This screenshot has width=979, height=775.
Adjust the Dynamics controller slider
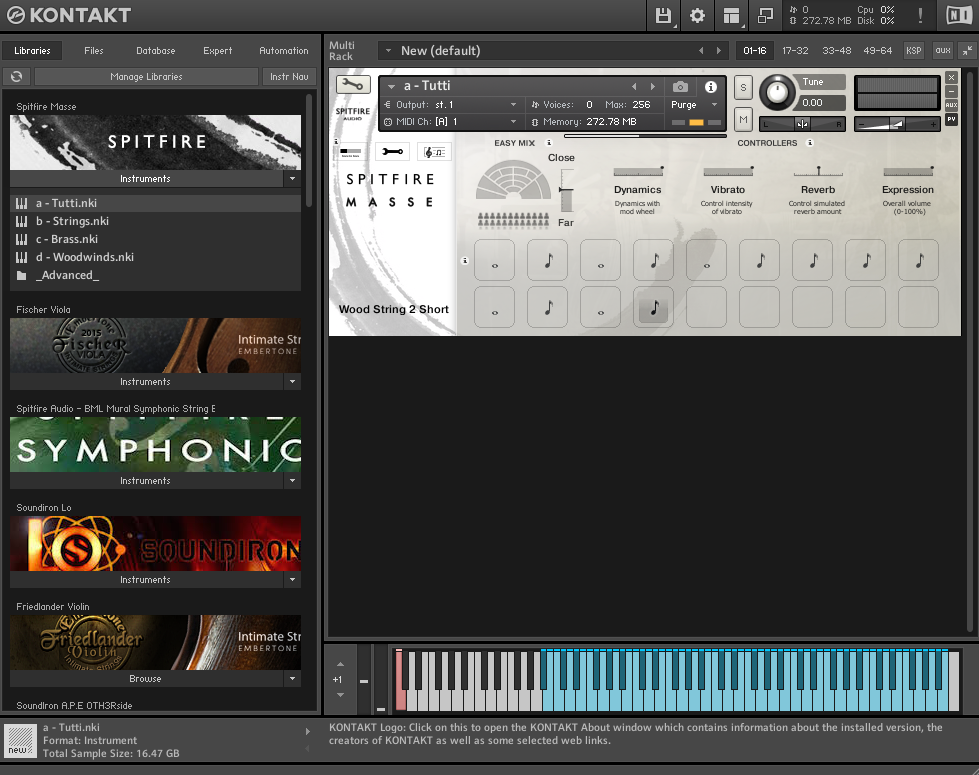tap(637, 171)
